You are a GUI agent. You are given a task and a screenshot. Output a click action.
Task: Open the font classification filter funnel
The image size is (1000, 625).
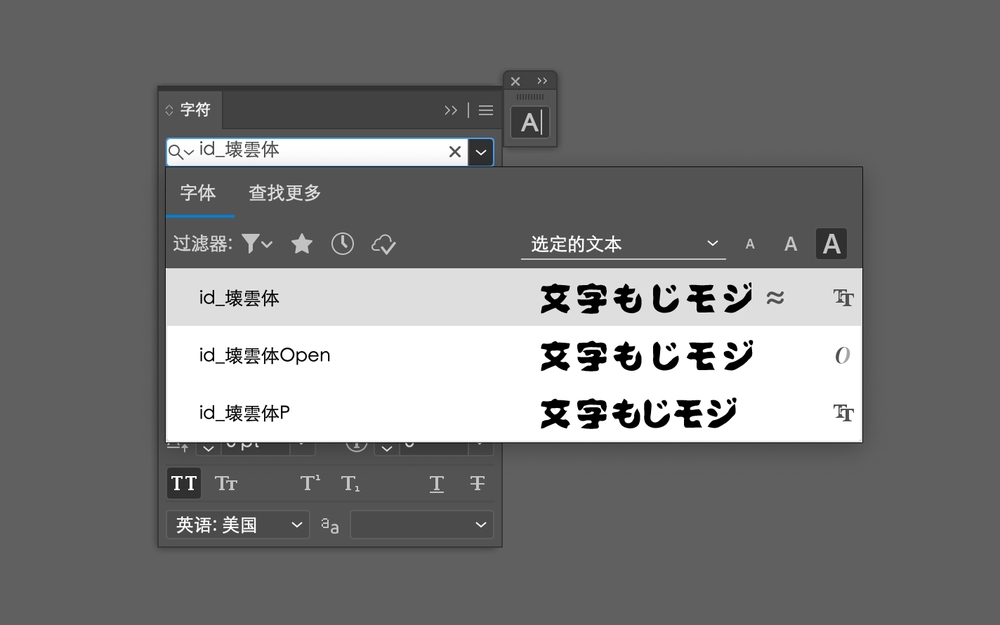tap(257, 244)
